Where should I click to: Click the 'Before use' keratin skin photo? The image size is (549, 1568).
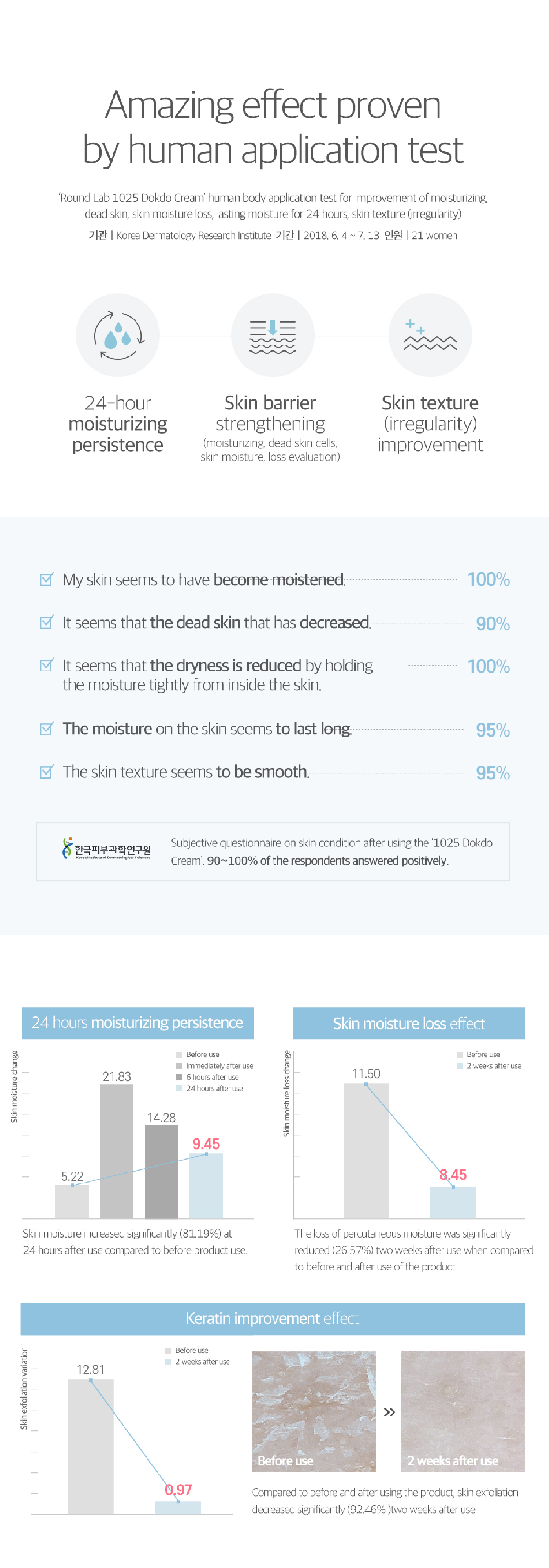coord(314,1411)
